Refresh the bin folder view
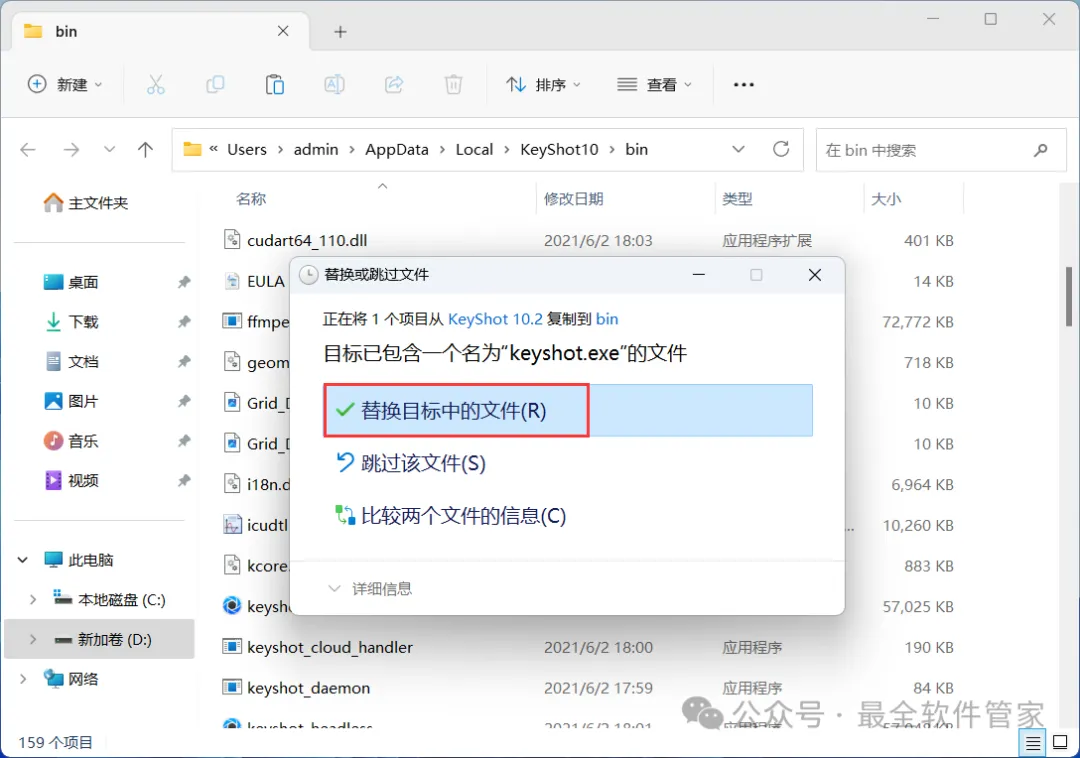 tap(781, 149)
